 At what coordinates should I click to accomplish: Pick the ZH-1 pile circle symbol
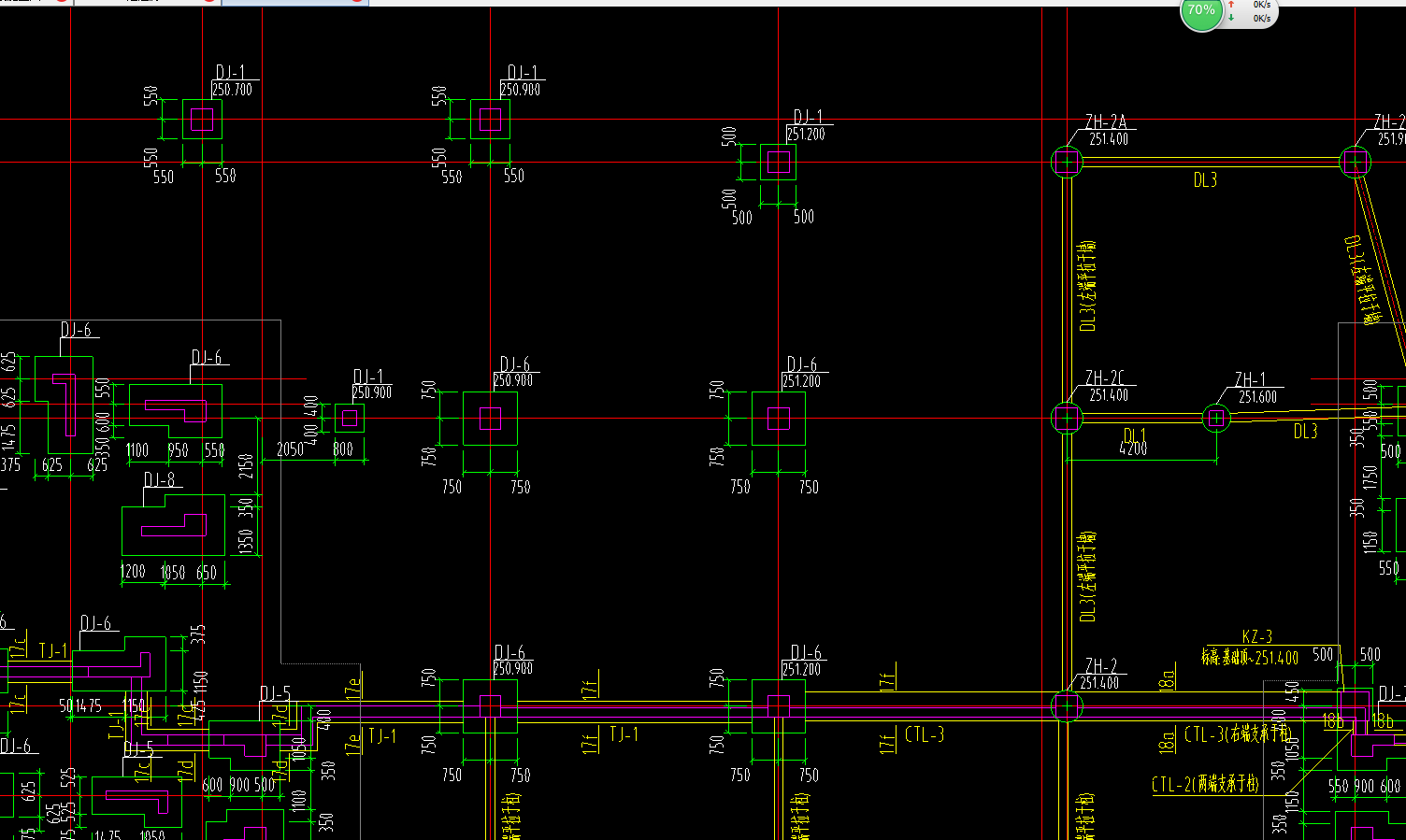[1215, 418]
